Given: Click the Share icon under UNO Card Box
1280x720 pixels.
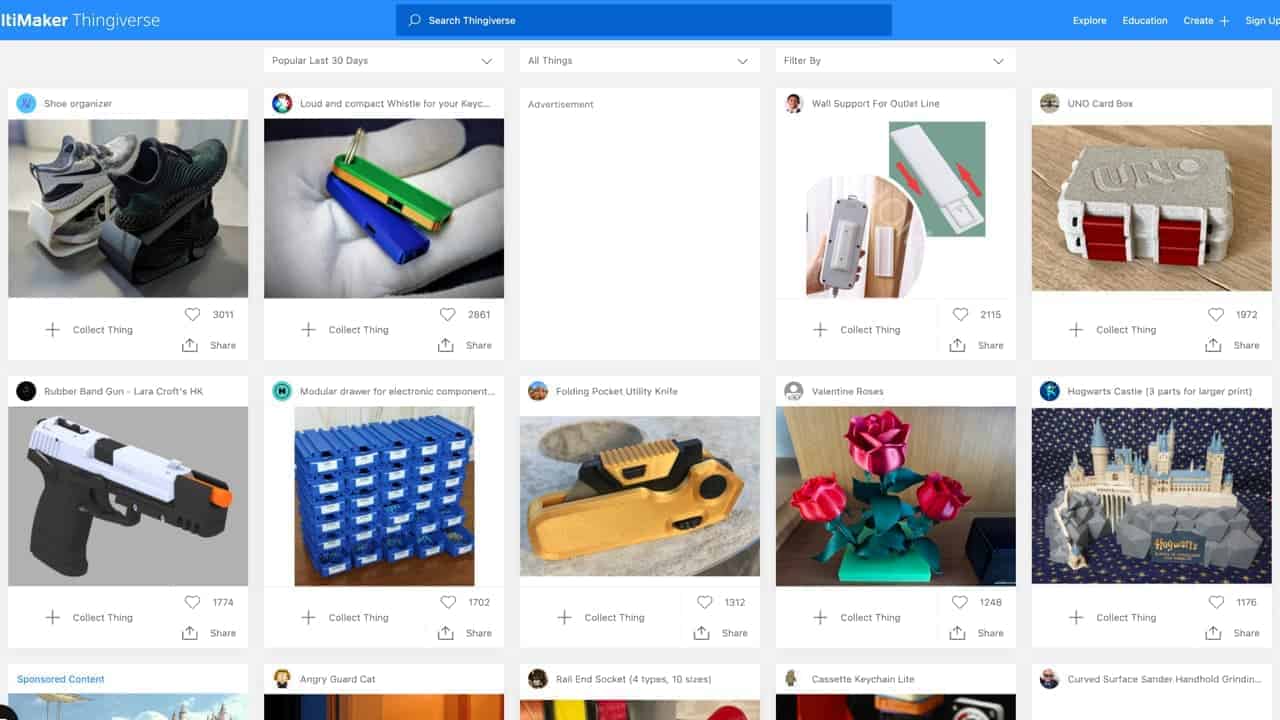Looking at the screenshot, I should pyautogui.click(x=1212, y=345).
